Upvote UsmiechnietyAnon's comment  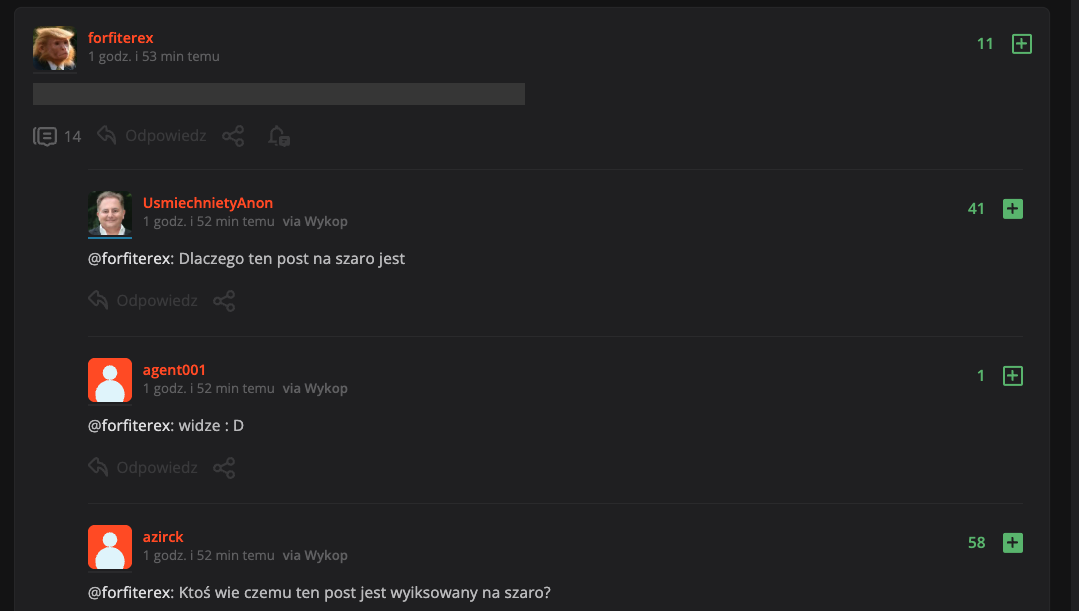[1012, 209]
